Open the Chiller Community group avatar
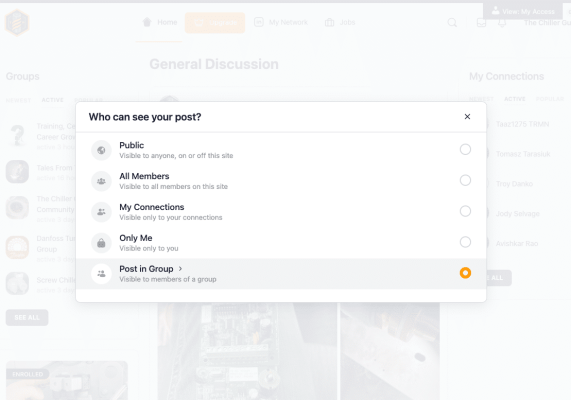 click(17, 208)
